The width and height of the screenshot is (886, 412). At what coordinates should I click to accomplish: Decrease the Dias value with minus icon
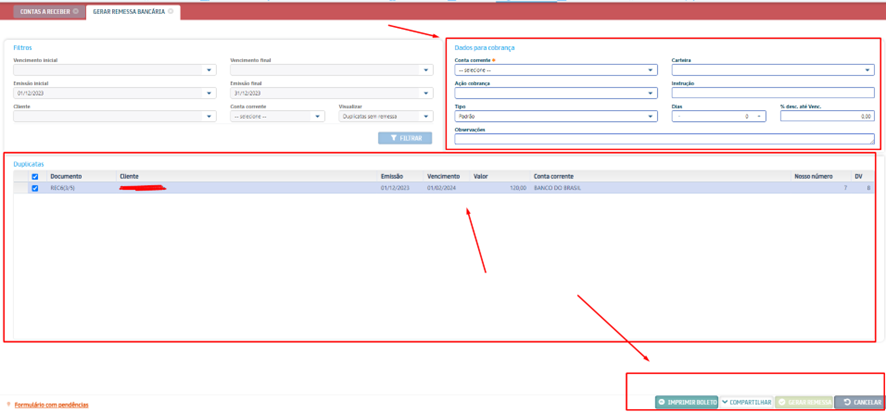pos(678,116)
